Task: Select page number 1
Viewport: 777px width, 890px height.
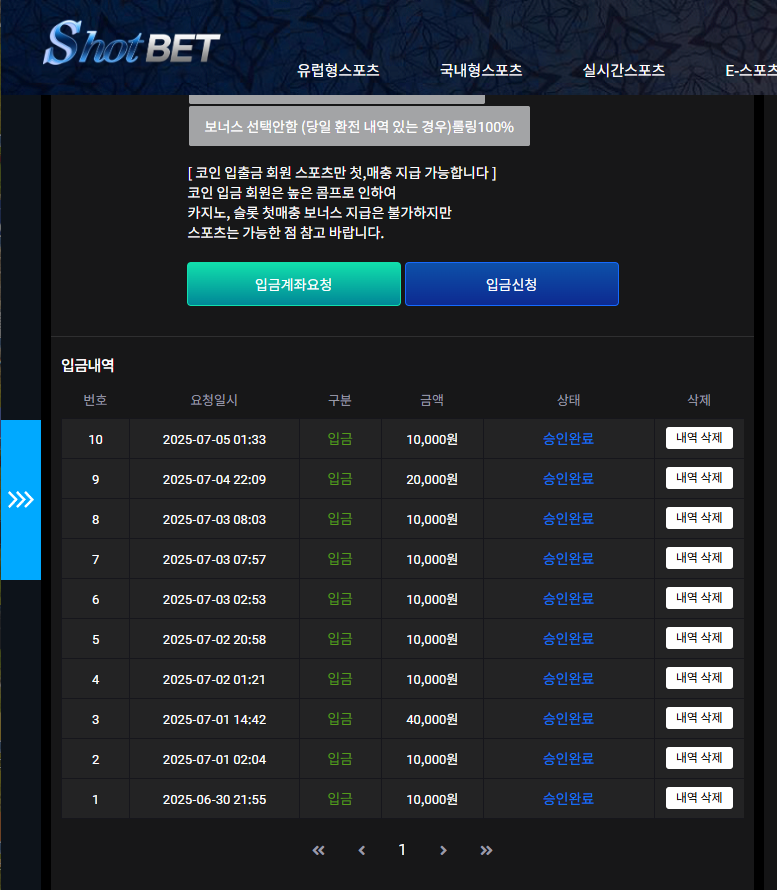Action: pos(402,850)
